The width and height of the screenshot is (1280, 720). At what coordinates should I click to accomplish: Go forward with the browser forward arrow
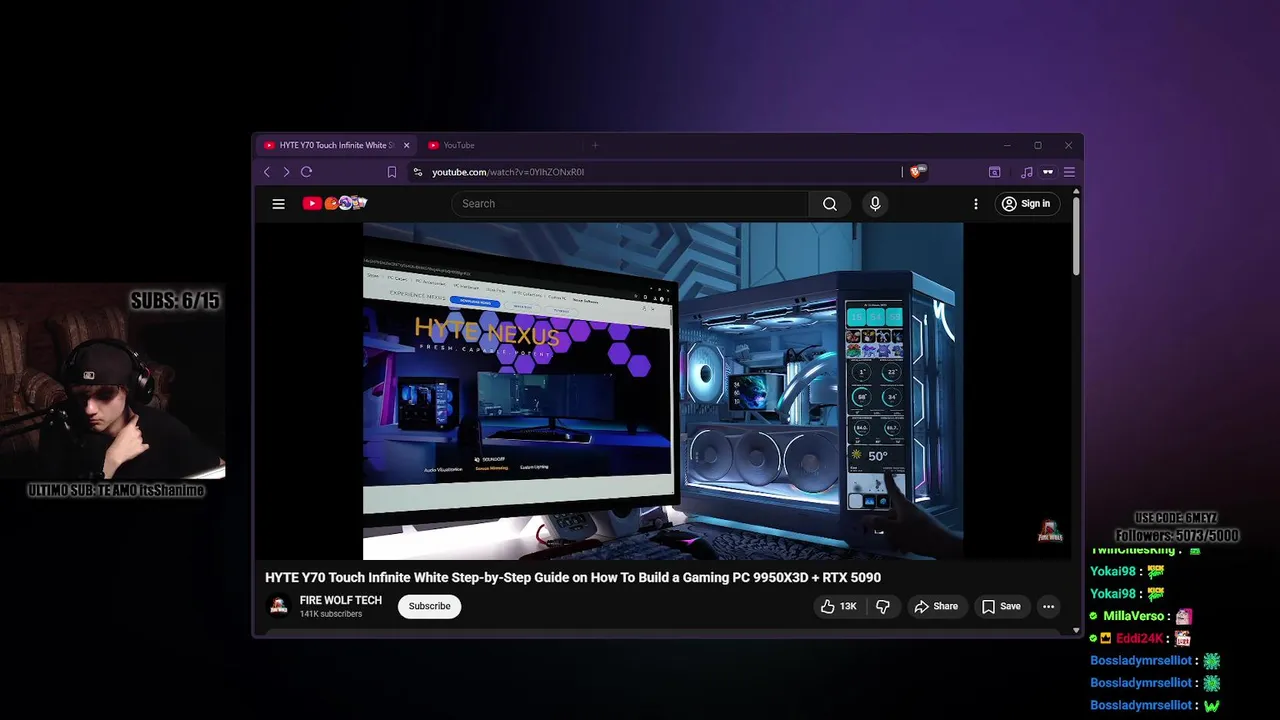[286, 172]
